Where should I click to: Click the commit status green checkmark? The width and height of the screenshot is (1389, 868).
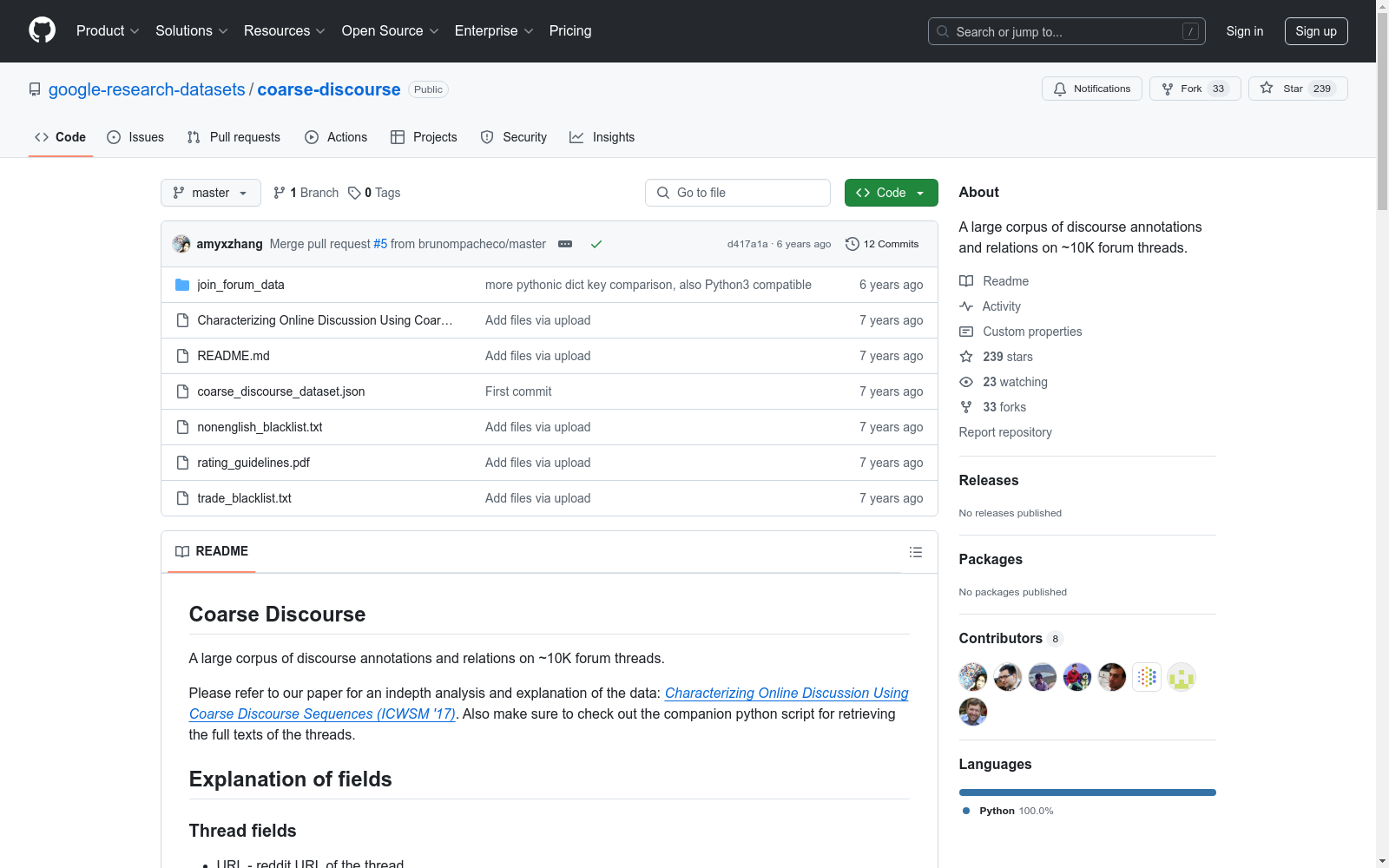[596, 244]
